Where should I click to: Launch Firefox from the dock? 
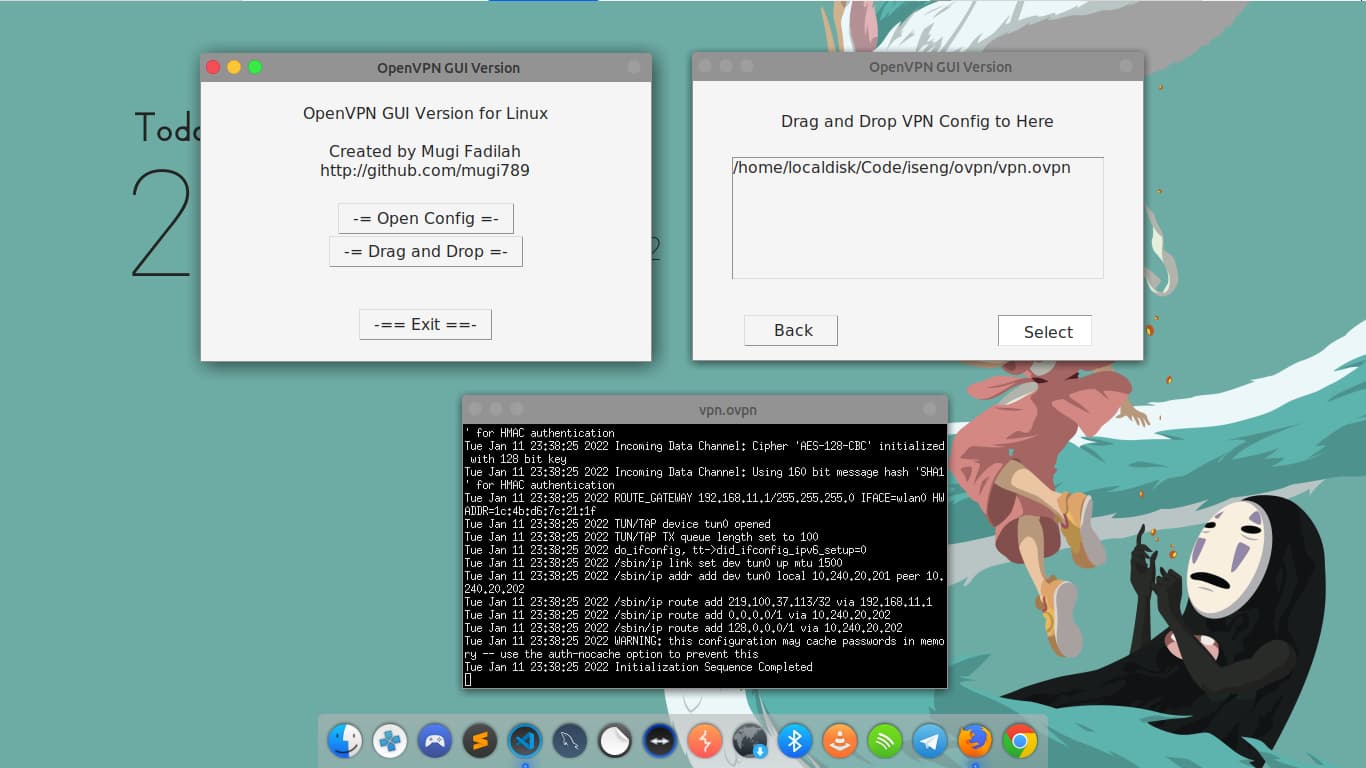click(x=975, y=740)
